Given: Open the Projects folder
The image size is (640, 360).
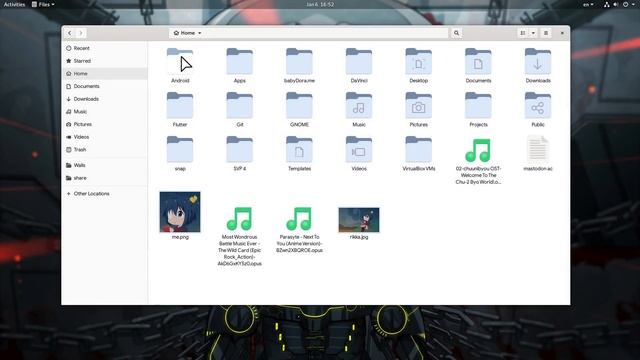Looking at the screenshot, I should [478, 106].
